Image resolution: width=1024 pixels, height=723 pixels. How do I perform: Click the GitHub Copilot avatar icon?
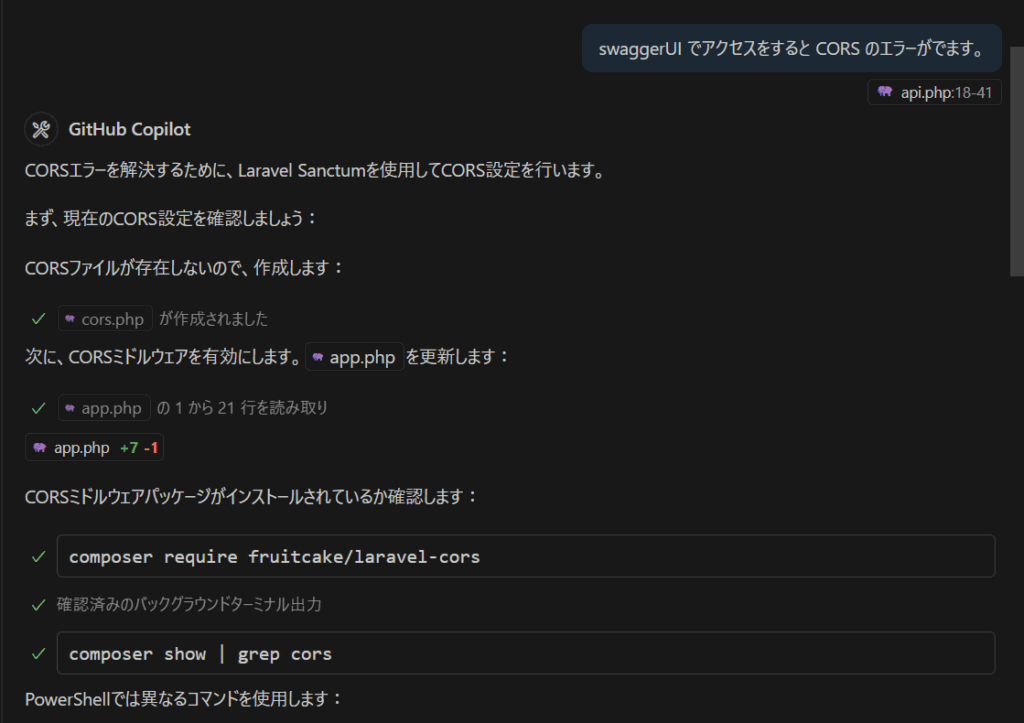pos(41,129)
